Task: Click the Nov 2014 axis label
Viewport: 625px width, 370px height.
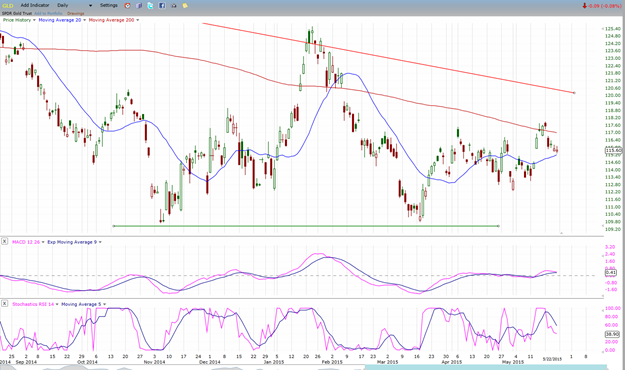Action: pos(154,362)
